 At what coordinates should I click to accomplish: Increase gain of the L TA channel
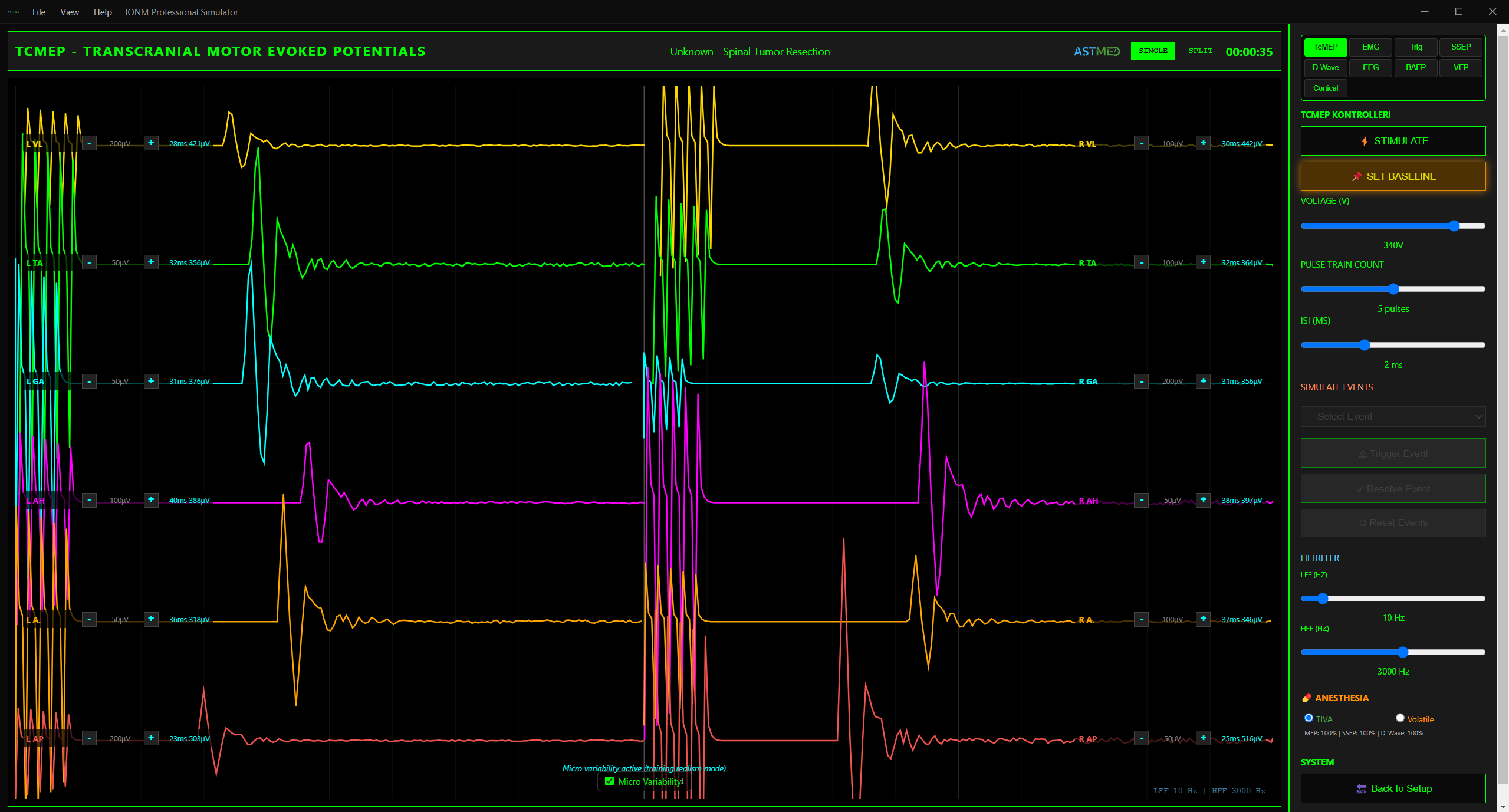pyautogui.click(x=151, y=262)
